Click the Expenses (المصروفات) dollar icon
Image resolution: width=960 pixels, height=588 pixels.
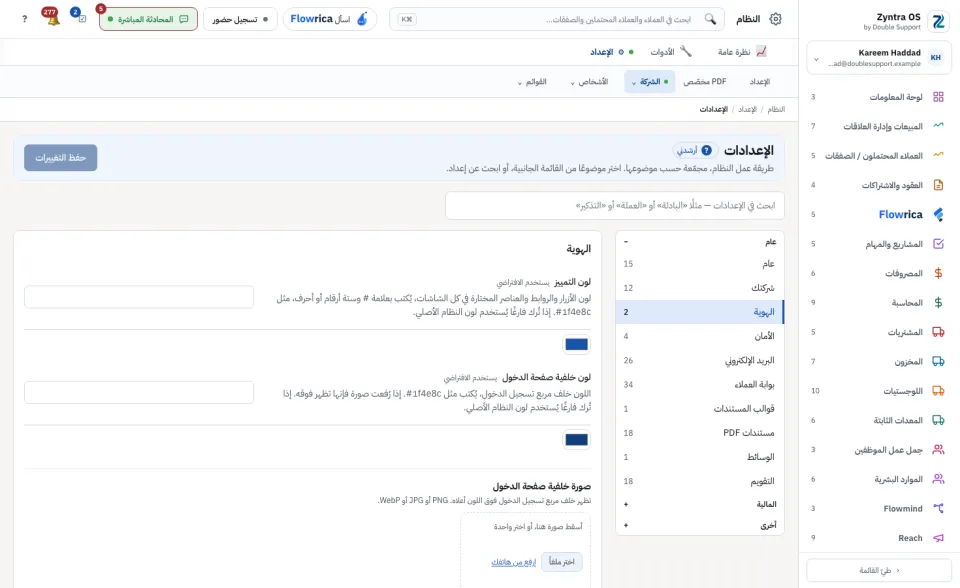pos(938,273)
